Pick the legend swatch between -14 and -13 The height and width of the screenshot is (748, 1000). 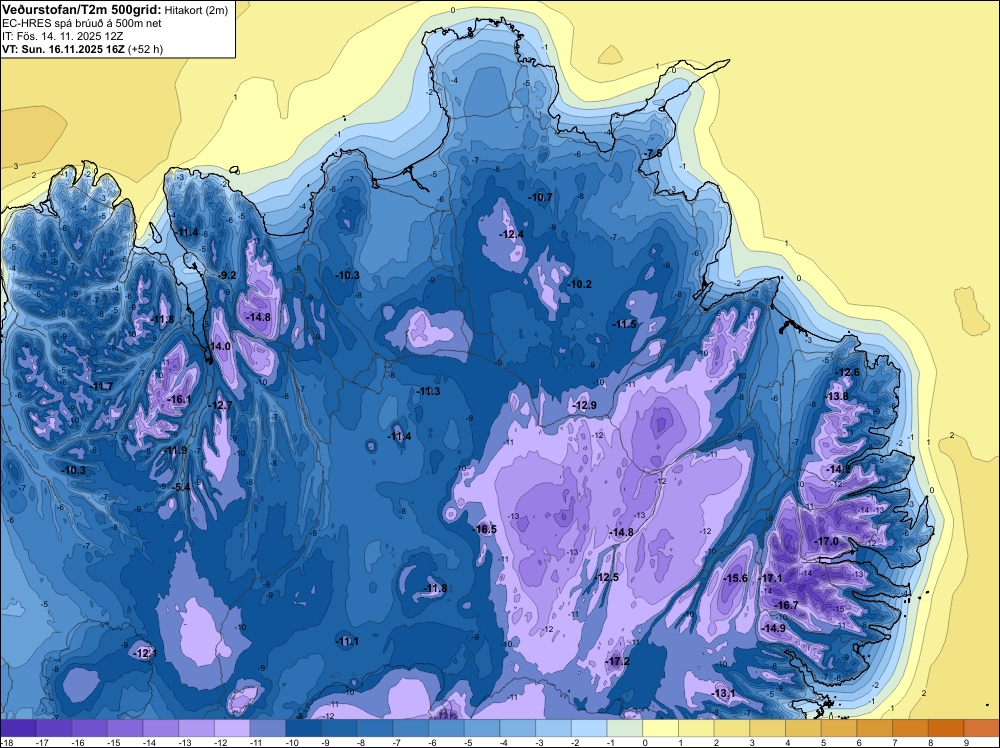[x=161, y=728]
